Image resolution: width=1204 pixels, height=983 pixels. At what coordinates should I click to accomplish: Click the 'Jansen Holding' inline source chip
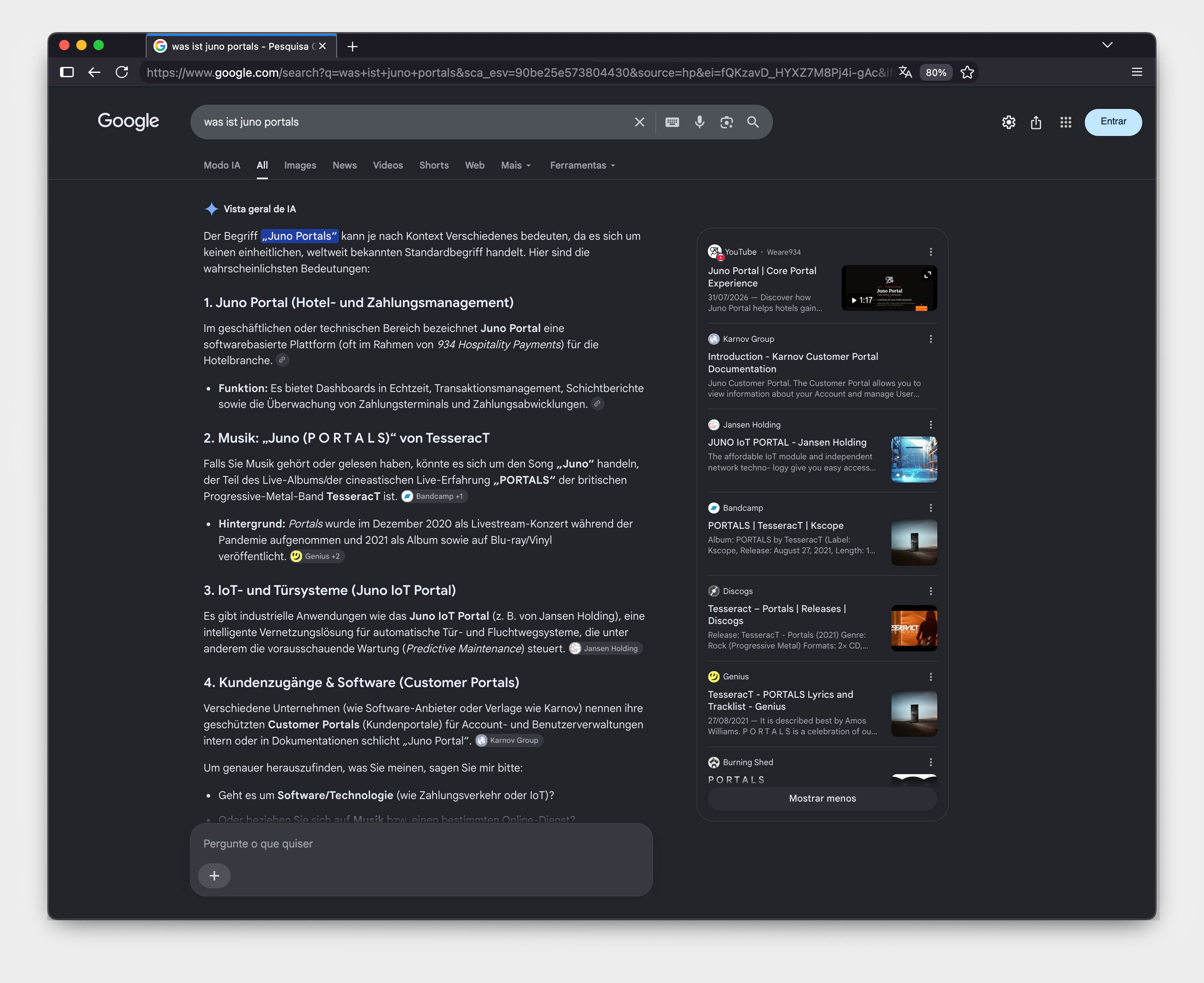[605, 648]
